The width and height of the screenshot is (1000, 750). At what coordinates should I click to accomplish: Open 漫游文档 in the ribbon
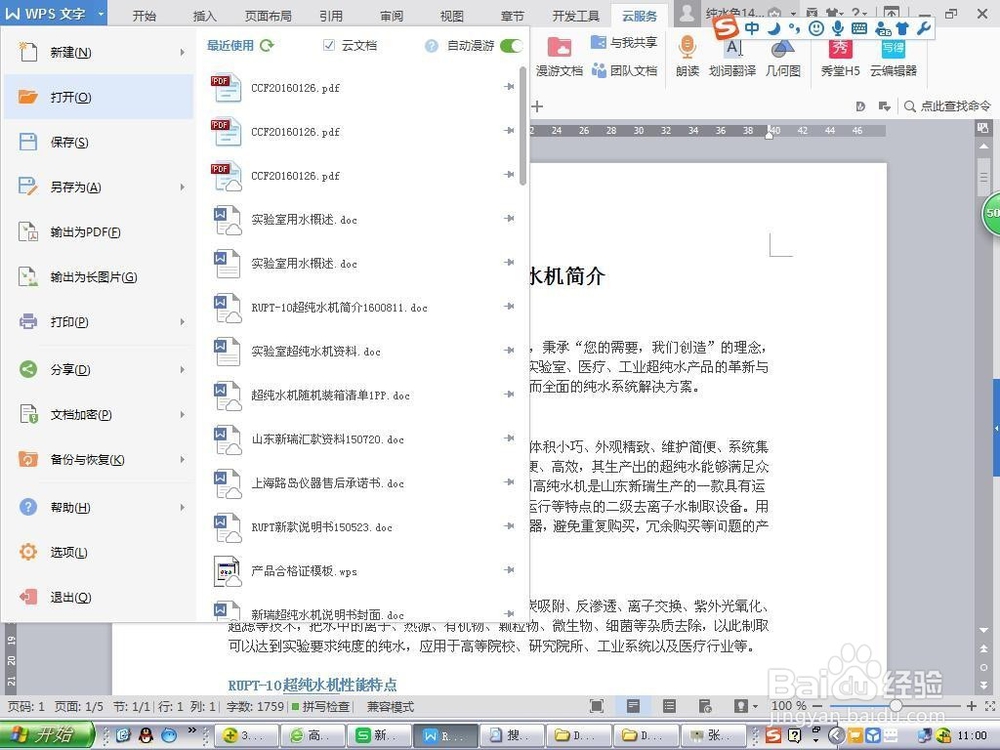(x=559, y=56)
